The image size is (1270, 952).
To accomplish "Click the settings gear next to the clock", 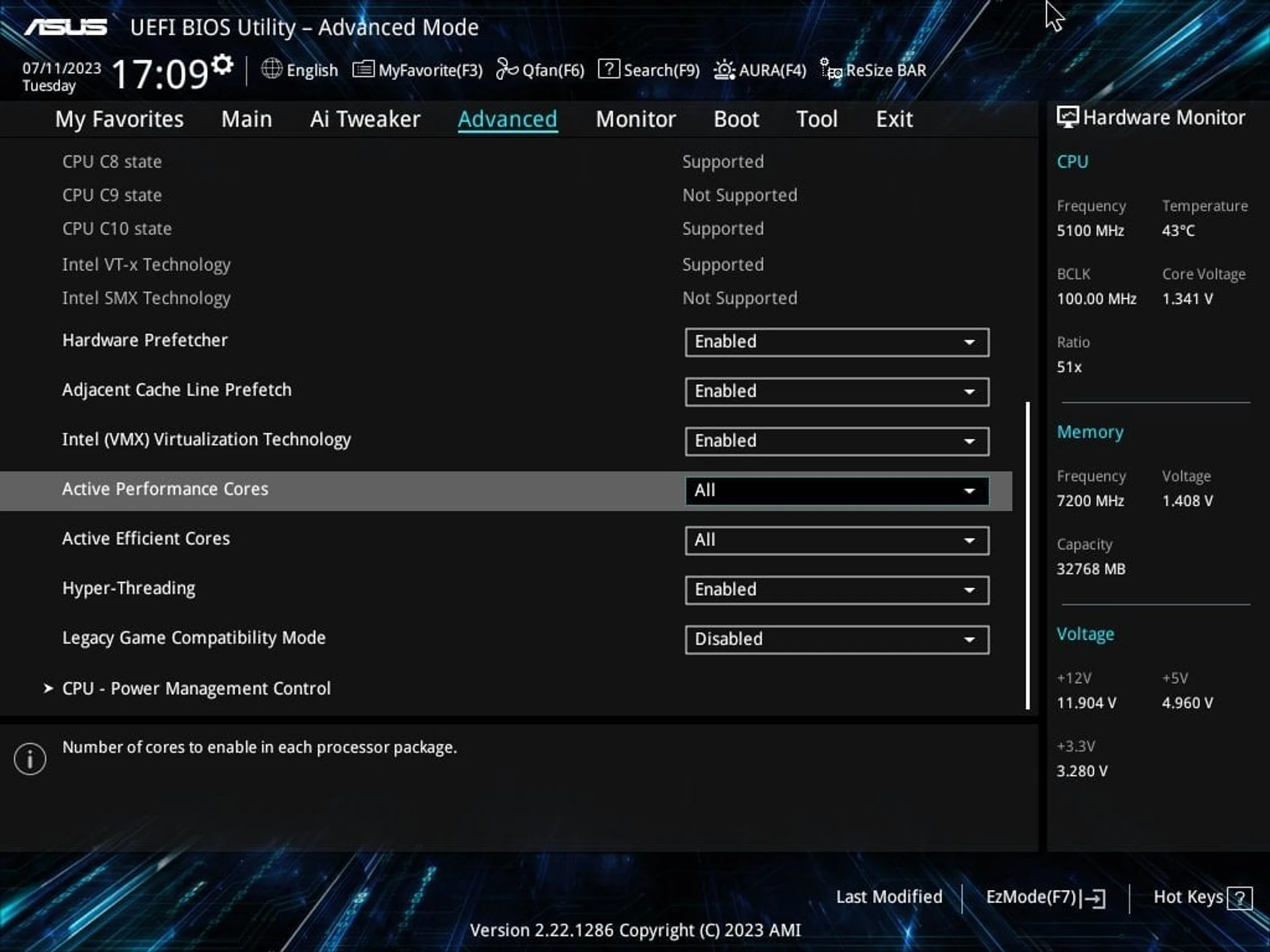I will (223, 64).
